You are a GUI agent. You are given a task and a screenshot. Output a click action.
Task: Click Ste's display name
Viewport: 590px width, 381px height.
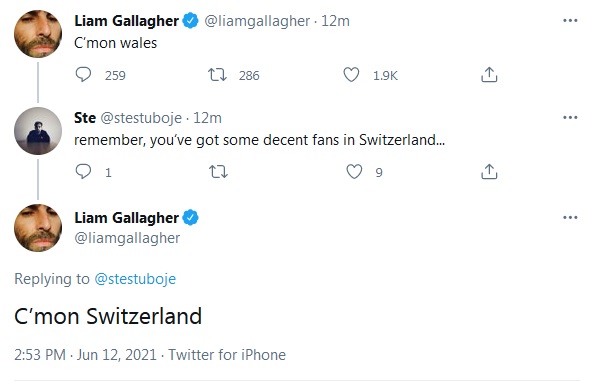[x=85, y=118]
